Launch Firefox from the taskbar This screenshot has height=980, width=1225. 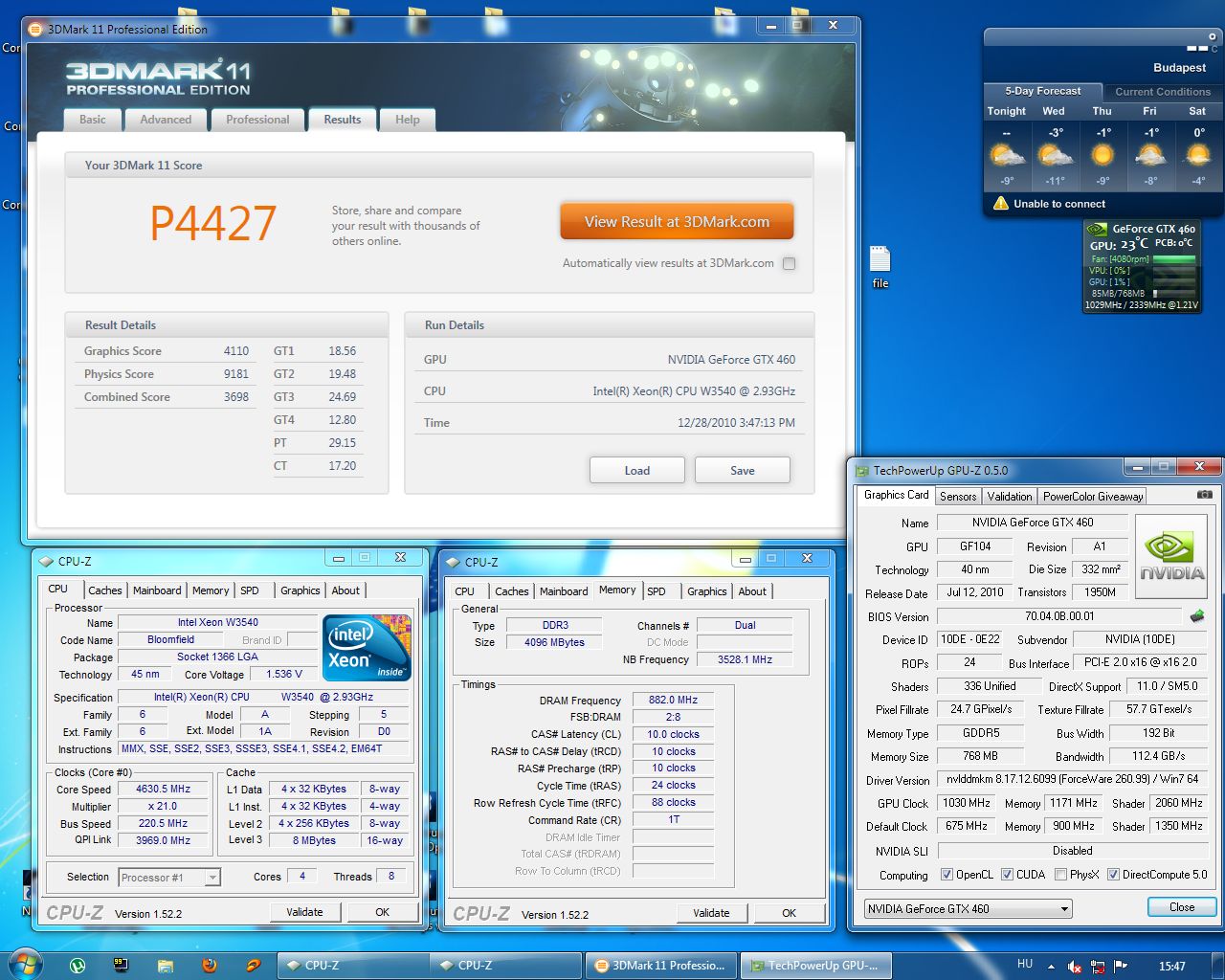tap(209, 966)
